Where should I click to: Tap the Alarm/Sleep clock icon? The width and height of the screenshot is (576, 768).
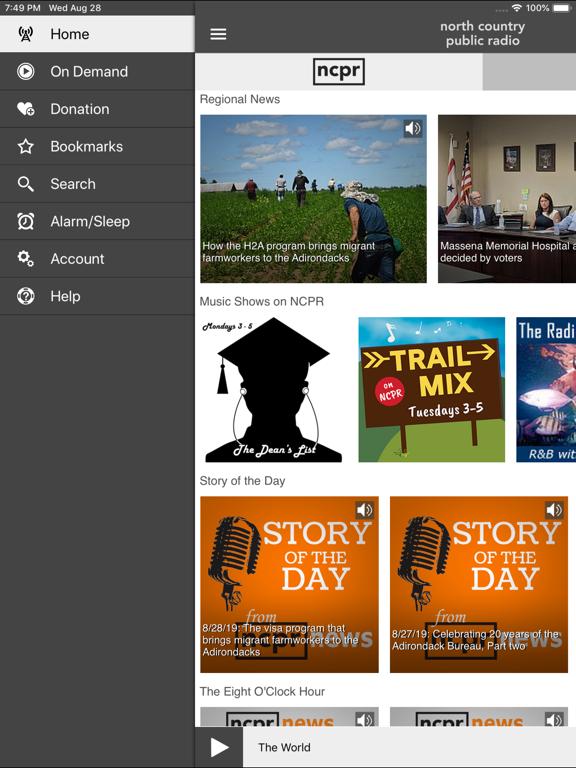tap(25, 221)
